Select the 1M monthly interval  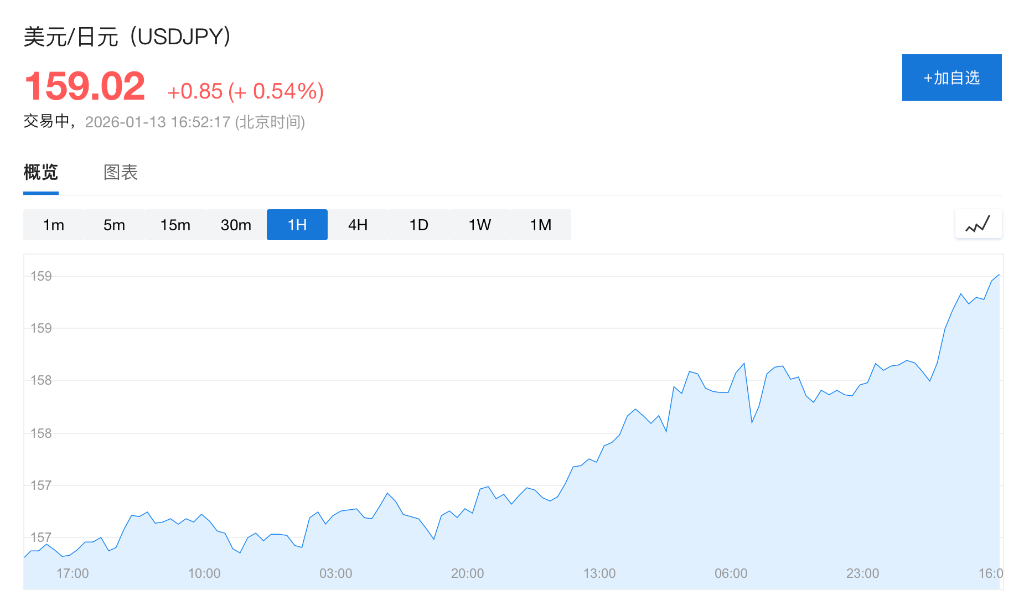click(x=541, y=225)
